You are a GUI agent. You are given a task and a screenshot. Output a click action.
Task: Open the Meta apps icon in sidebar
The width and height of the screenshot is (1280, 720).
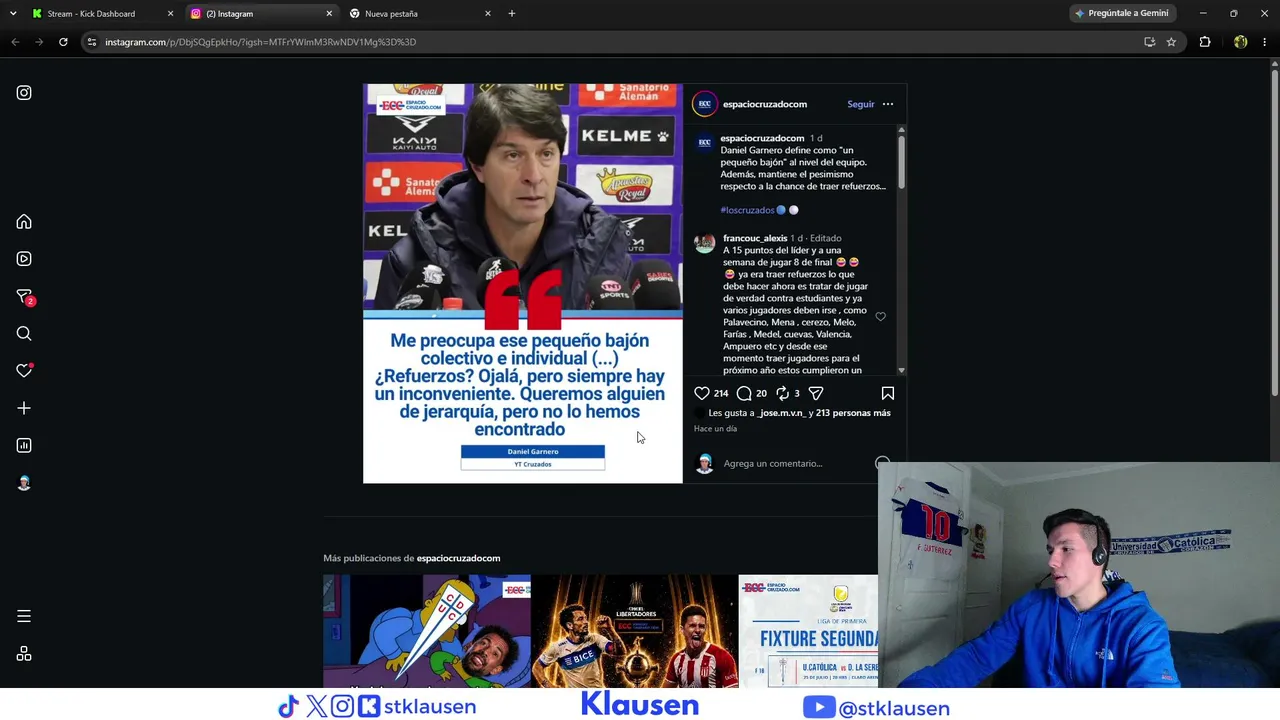pyautogui.click(x=24, y=654)
